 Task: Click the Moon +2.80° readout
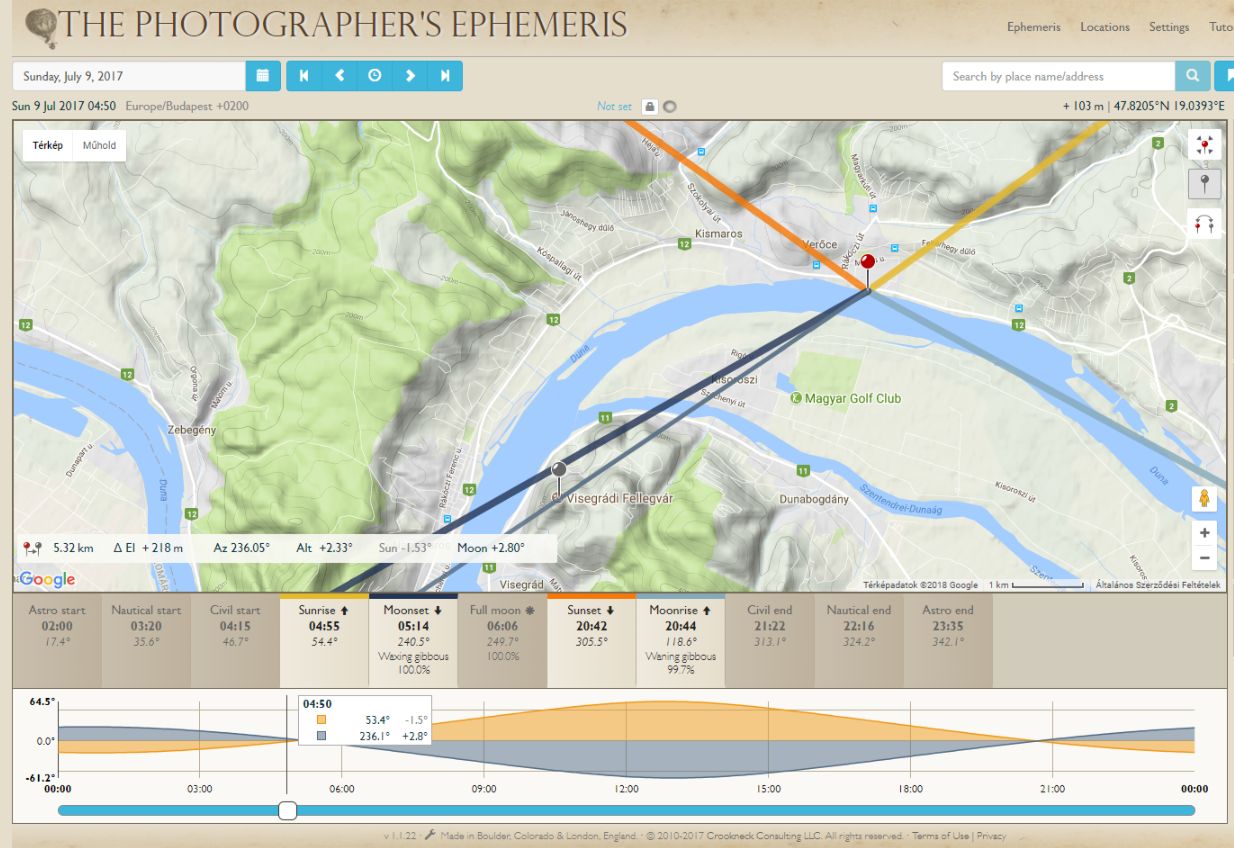pos(492,548)
